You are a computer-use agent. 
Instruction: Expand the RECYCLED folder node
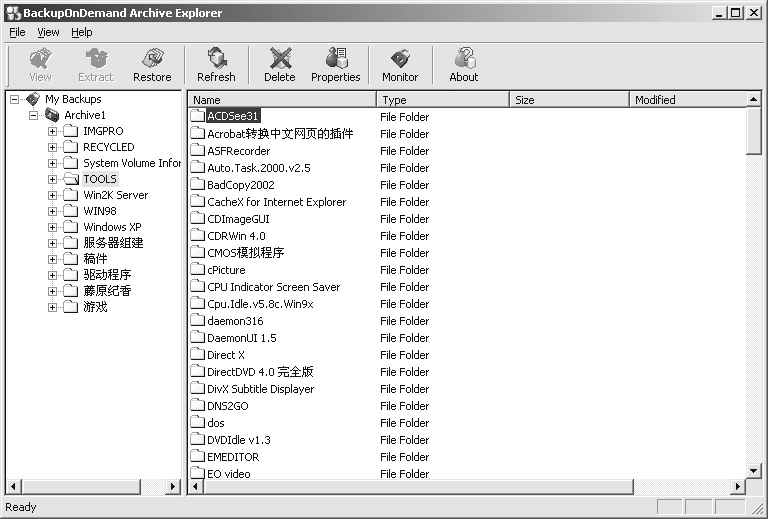point(52,147)
